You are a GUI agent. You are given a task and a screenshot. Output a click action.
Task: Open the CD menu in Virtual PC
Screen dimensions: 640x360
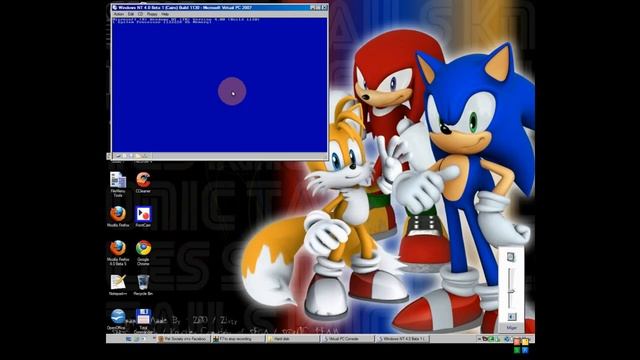tap(140, 14)
